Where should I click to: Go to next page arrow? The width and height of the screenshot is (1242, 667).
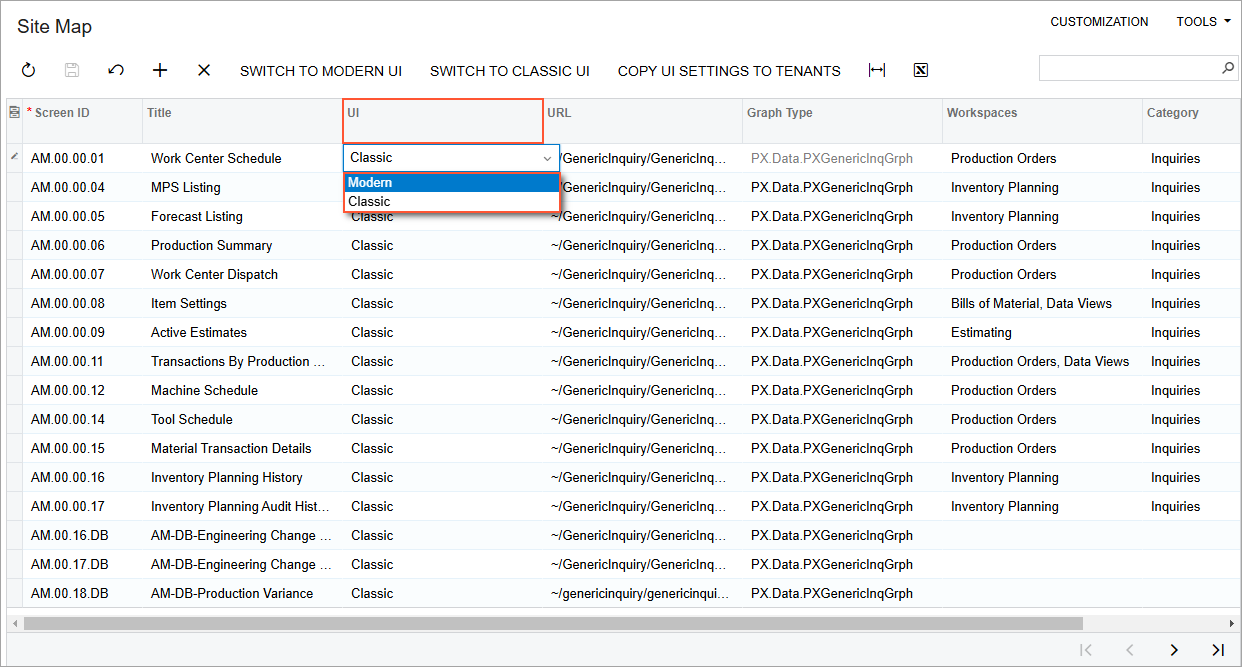1174,650
